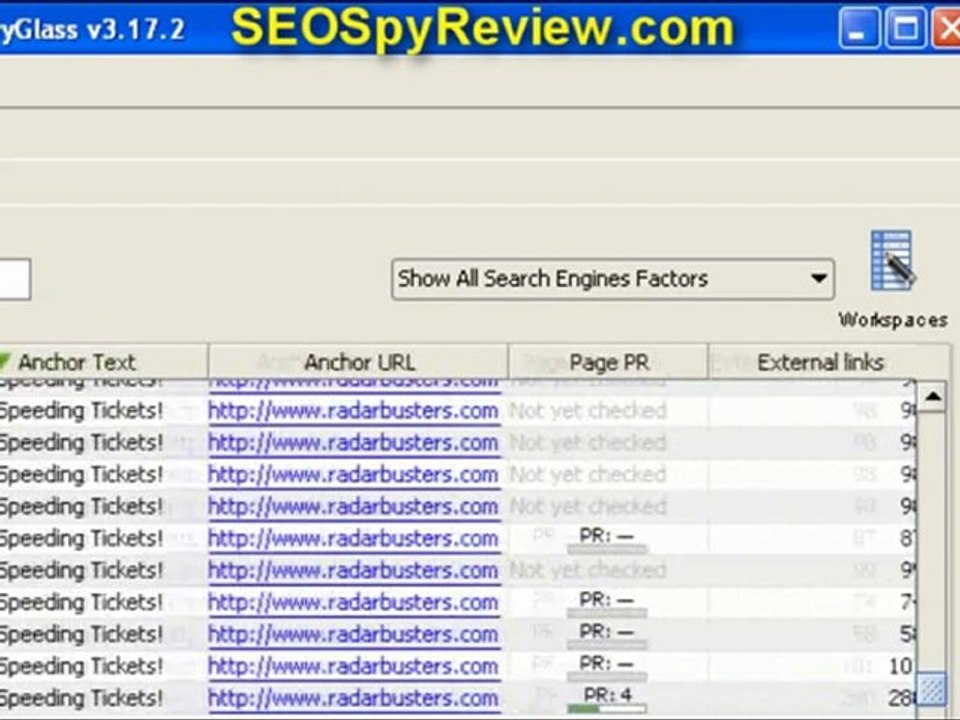Open radarbusters.com link in the PR: 4 row
The height and width of the screenshot is (720, 960).
click(353, 698)
